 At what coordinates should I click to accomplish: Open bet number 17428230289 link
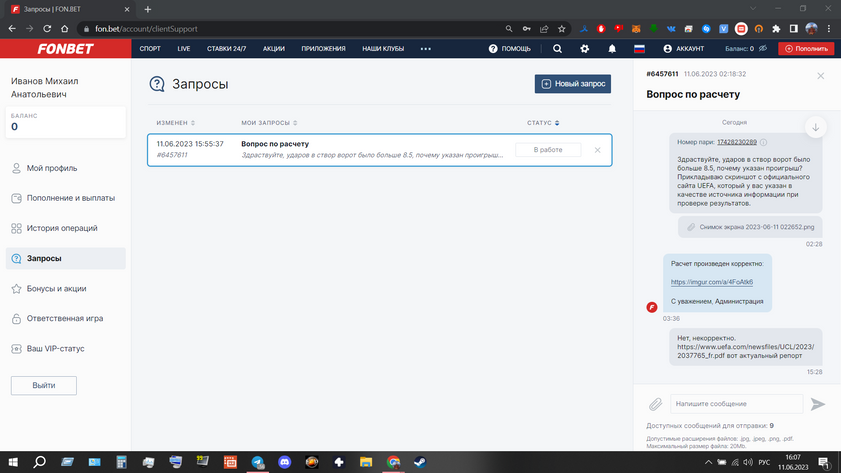point(737,142)
